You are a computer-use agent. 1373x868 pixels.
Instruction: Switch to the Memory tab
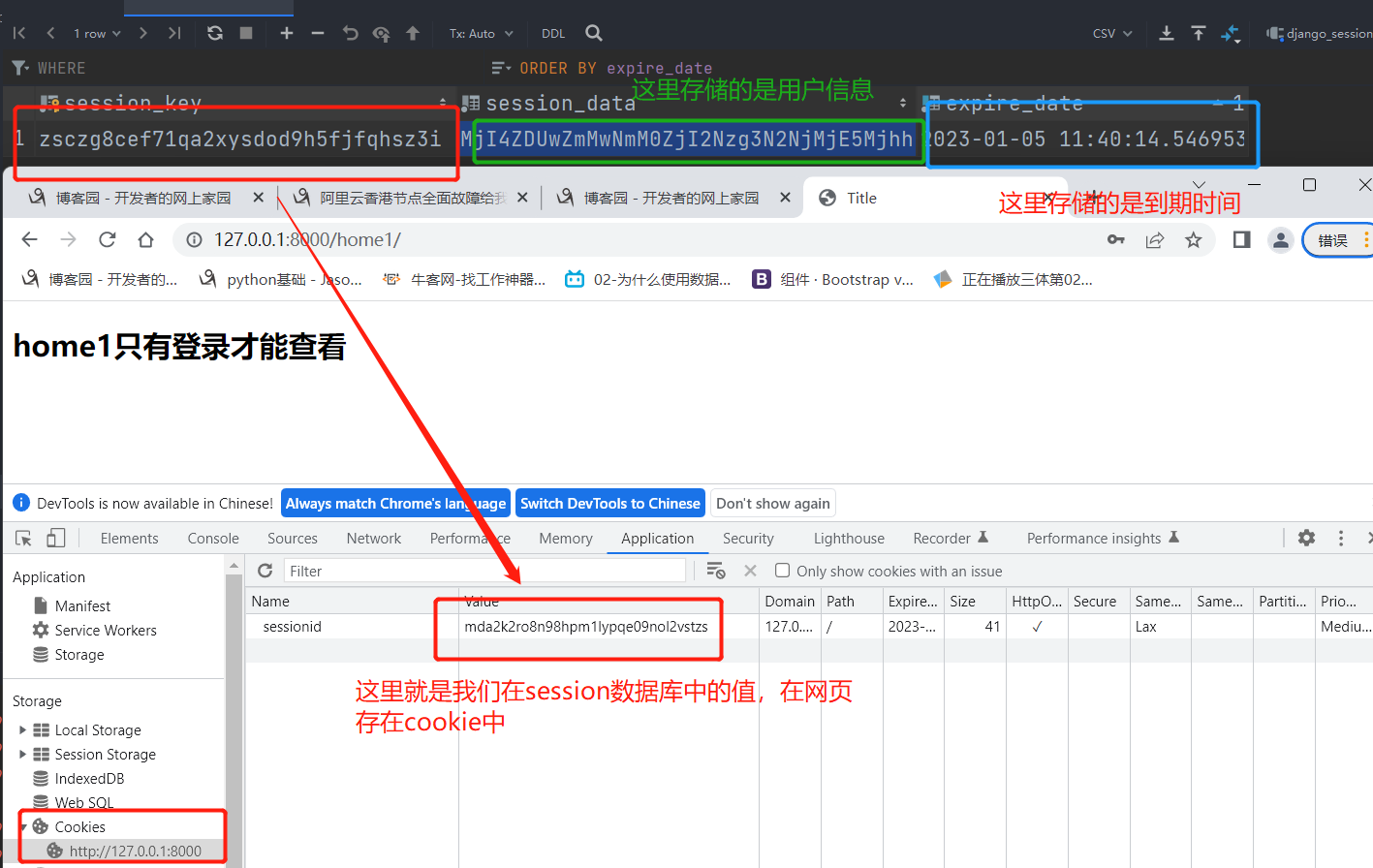coord(566,538)
